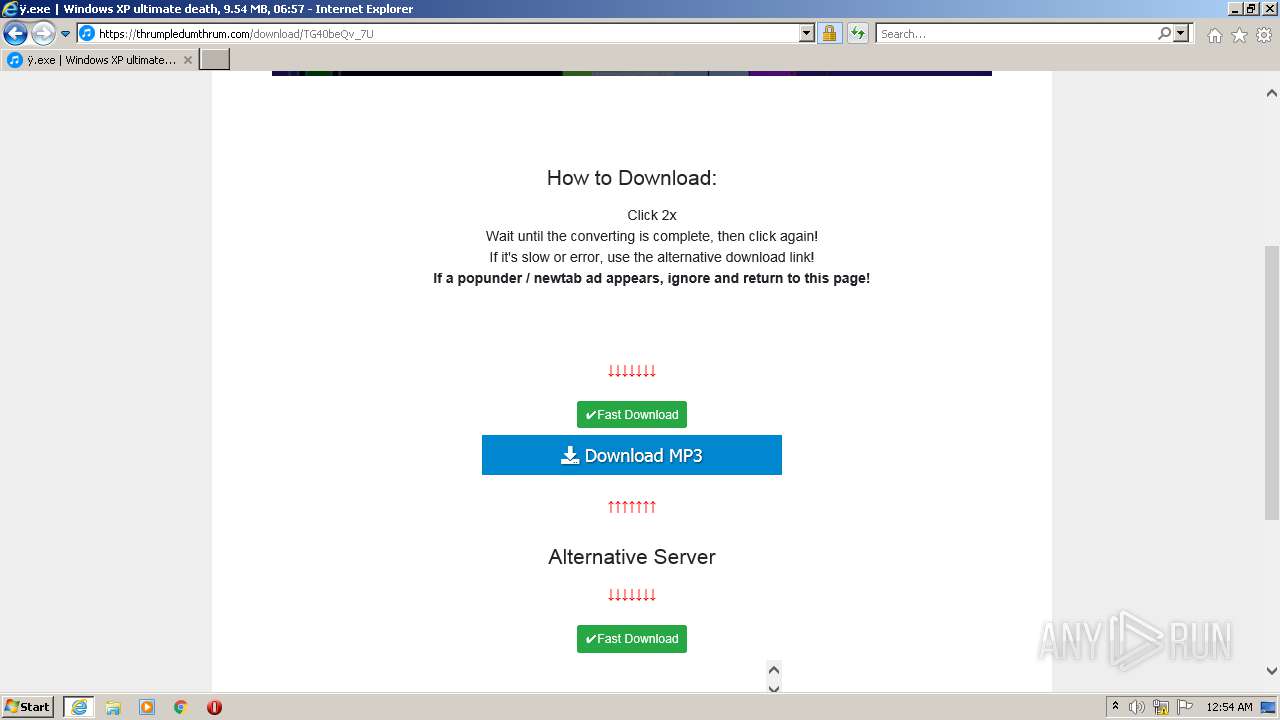
Task: Click the vertical scrollbar thumb
Action: (x=1271, y=383)
